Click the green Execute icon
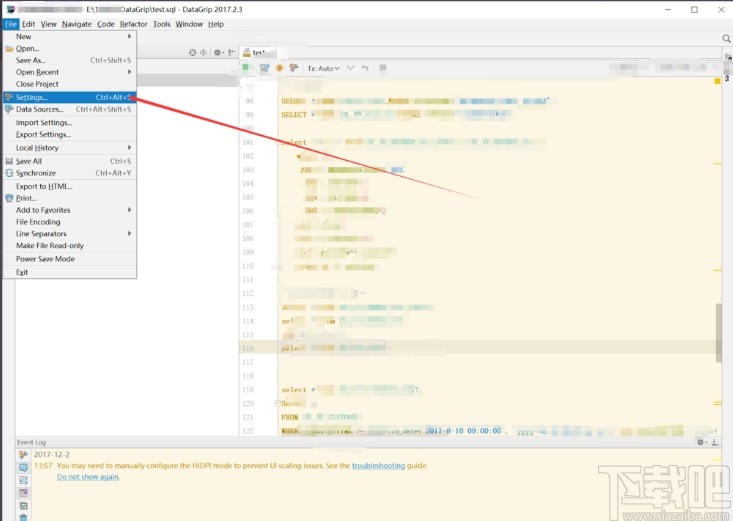Screen dimensions: 733x521 click(x=246, y=68)
